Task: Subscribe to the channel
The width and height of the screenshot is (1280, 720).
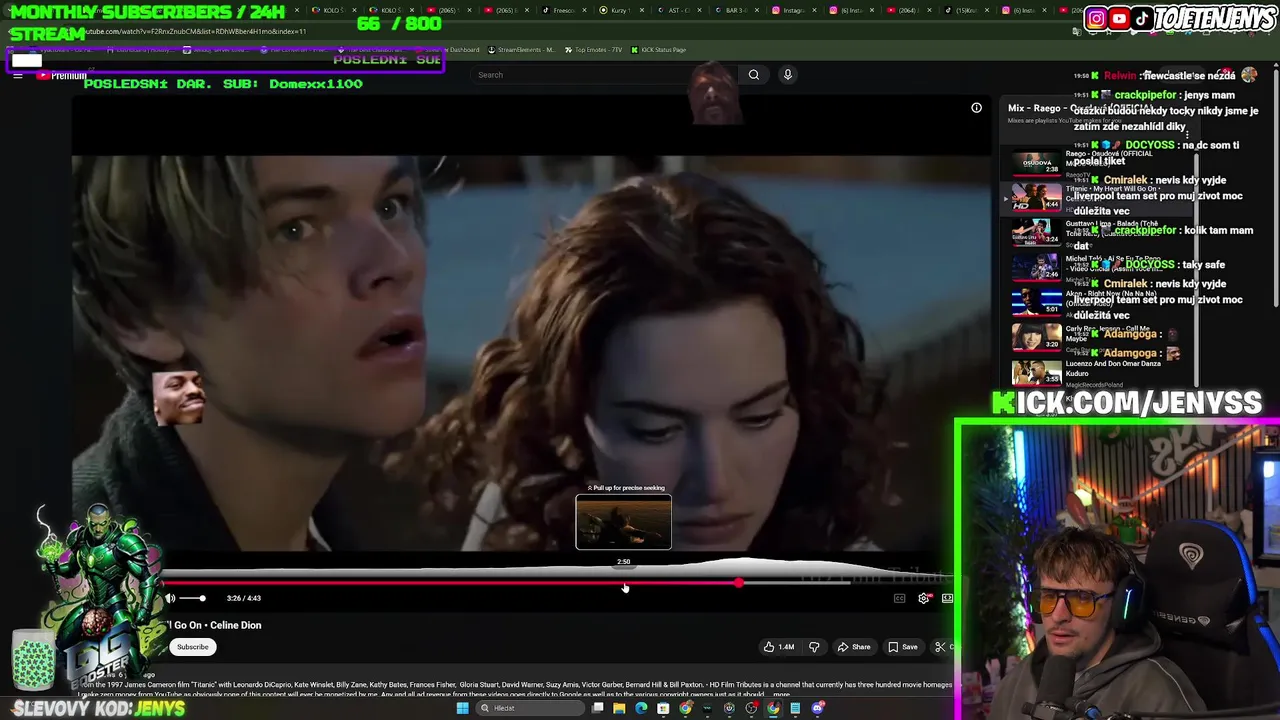Action: tap(193, 647)
